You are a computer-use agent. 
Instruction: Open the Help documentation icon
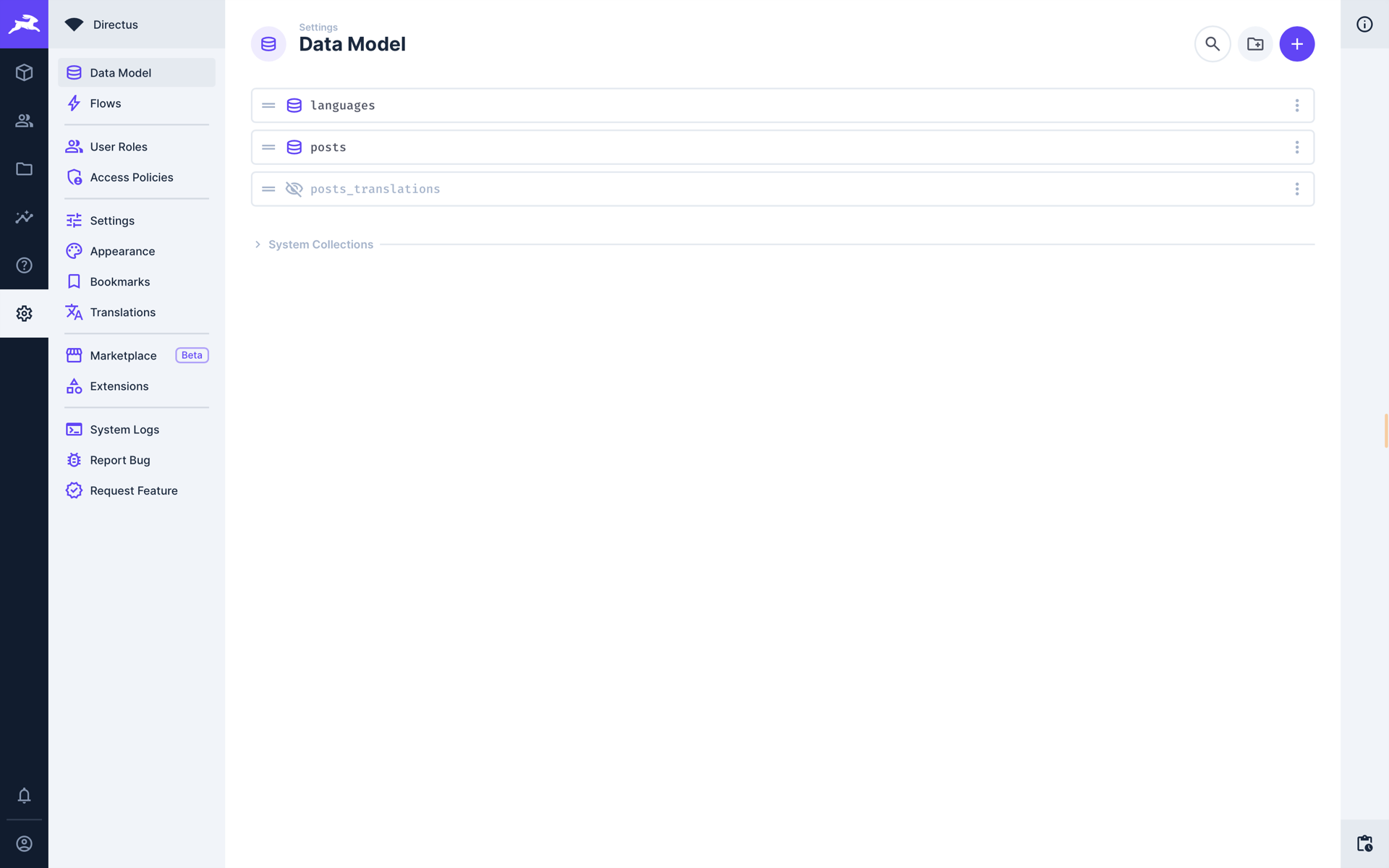24,265
